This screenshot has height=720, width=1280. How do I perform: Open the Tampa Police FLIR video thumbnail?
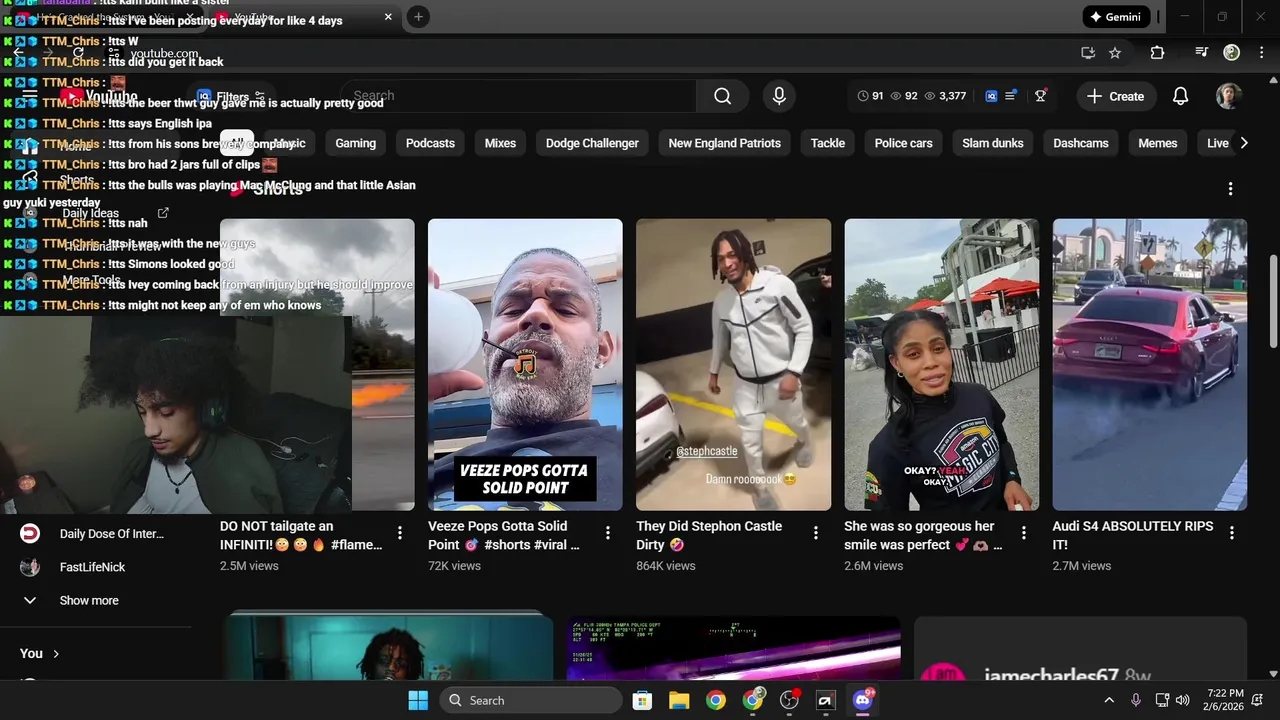click(x=733, y=648)
